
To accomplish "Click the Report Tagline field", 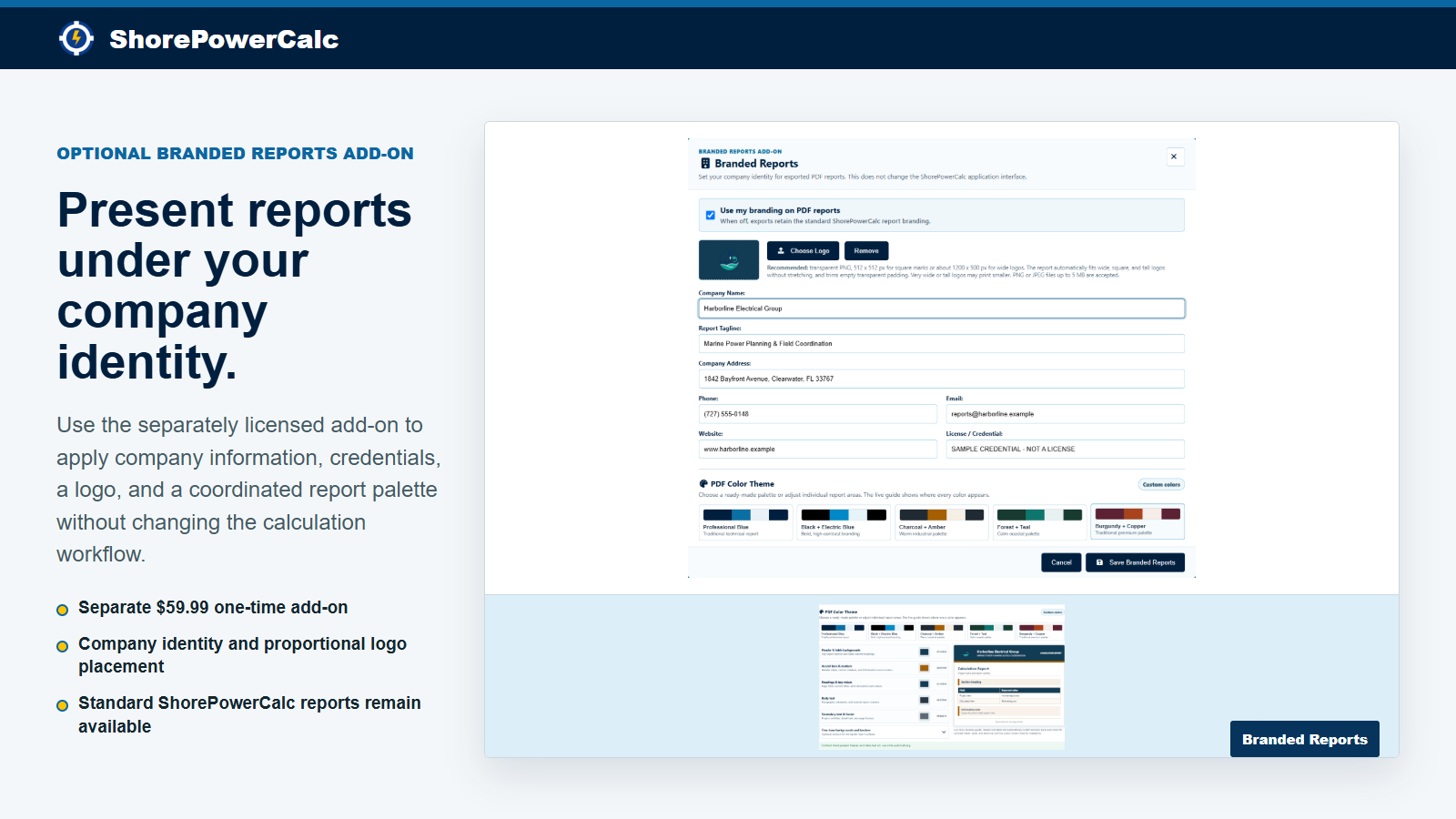I will 942,344.
